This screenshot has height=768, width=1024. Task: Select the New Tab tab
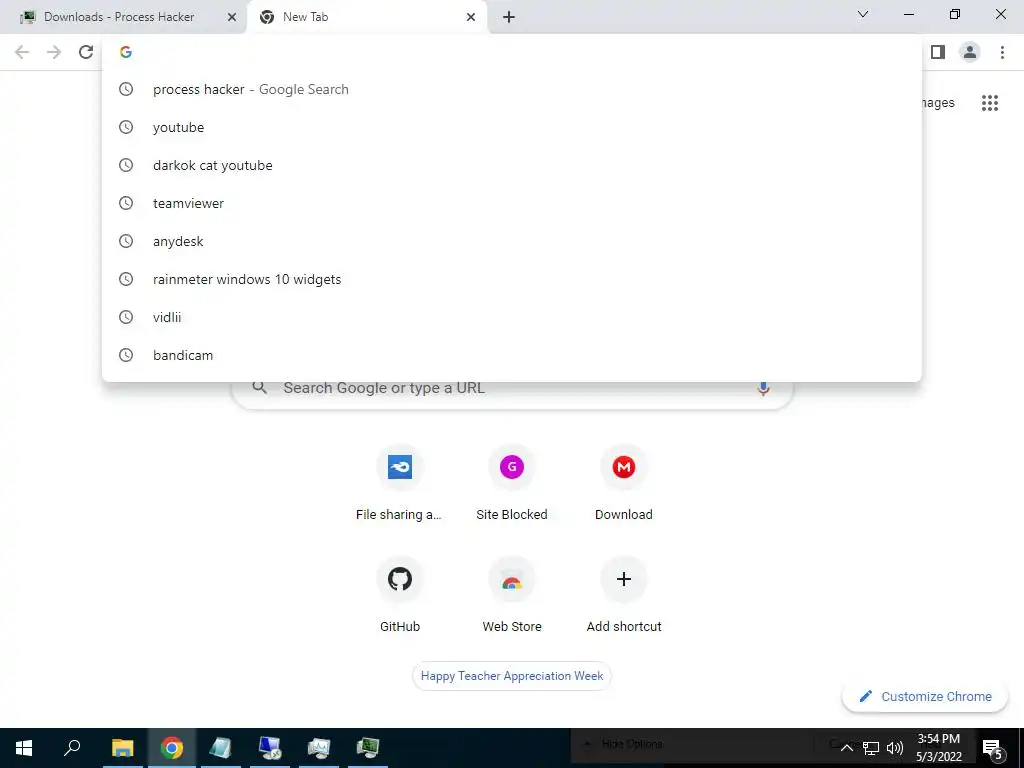pyautogui.click(x=366, y=18)
